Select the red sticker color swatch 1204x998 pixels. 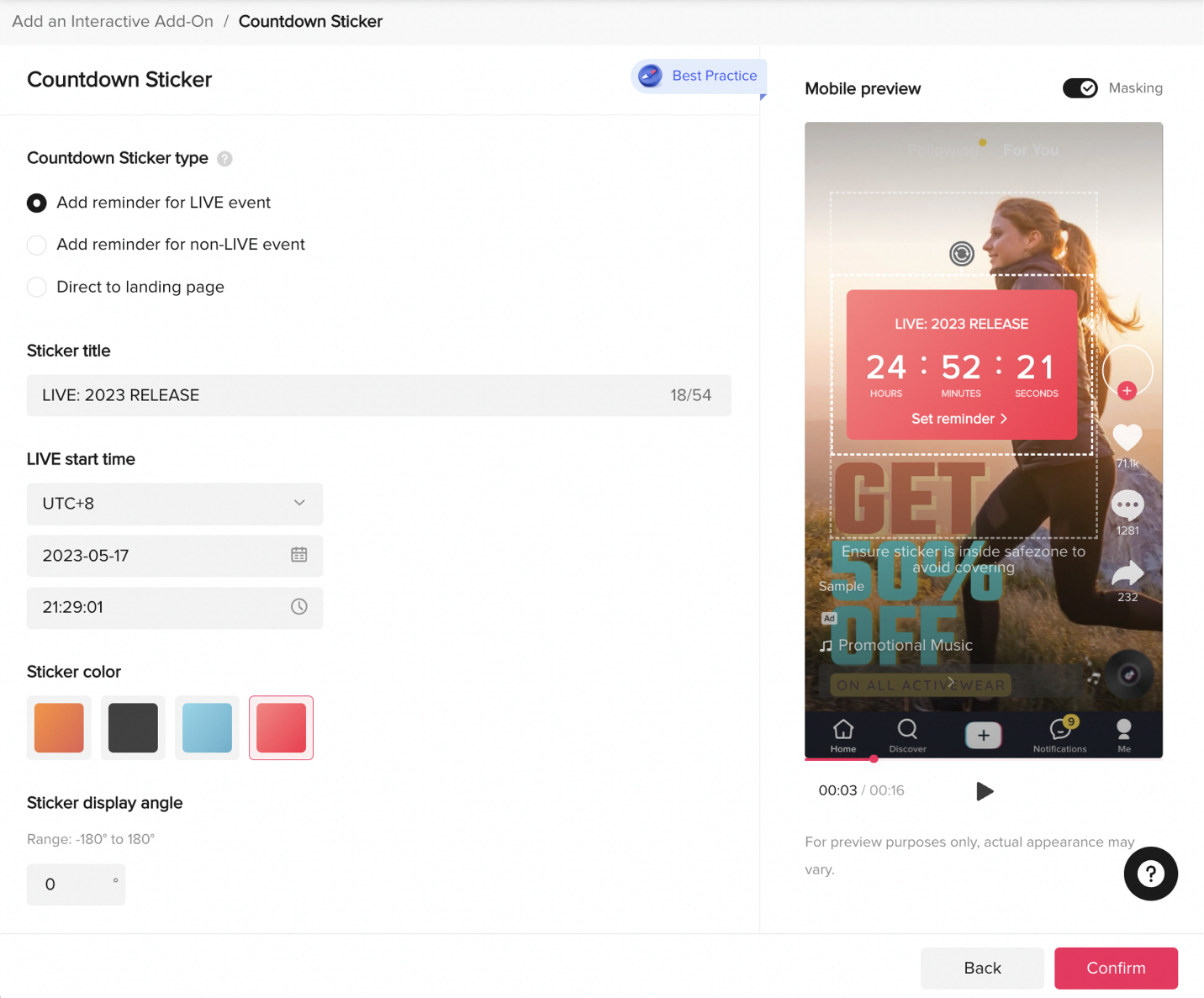point(281,727)
